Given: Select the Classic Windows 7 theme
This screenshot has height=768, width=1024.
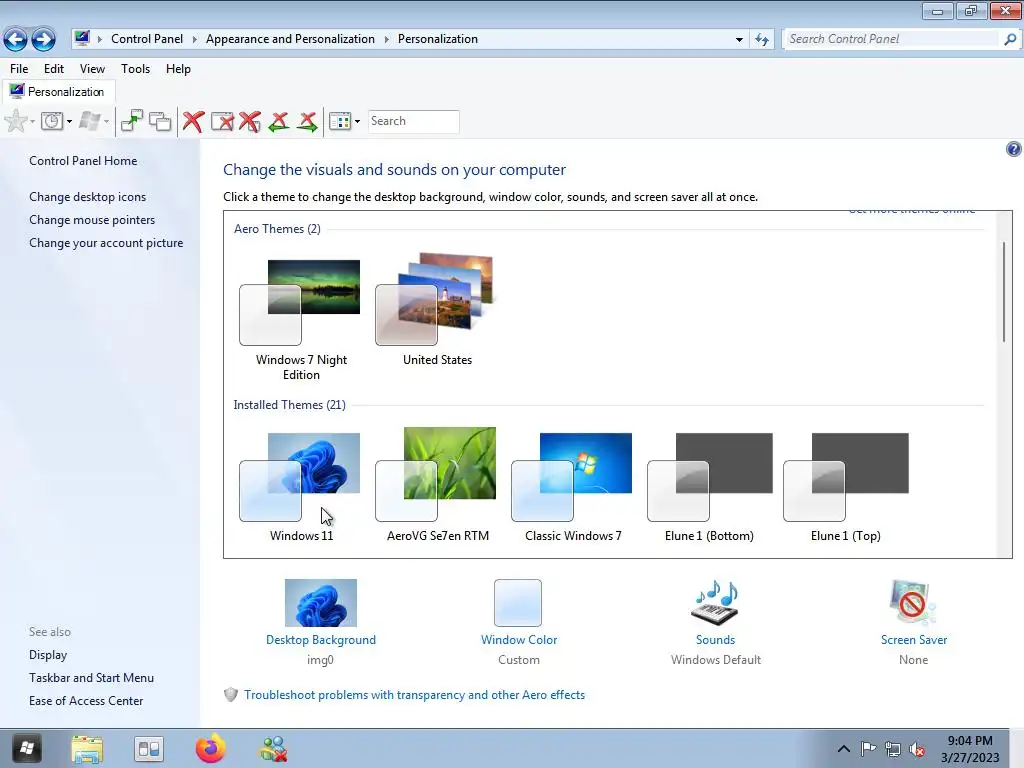Looking at the screenshot, I should [x=573, y=487].
